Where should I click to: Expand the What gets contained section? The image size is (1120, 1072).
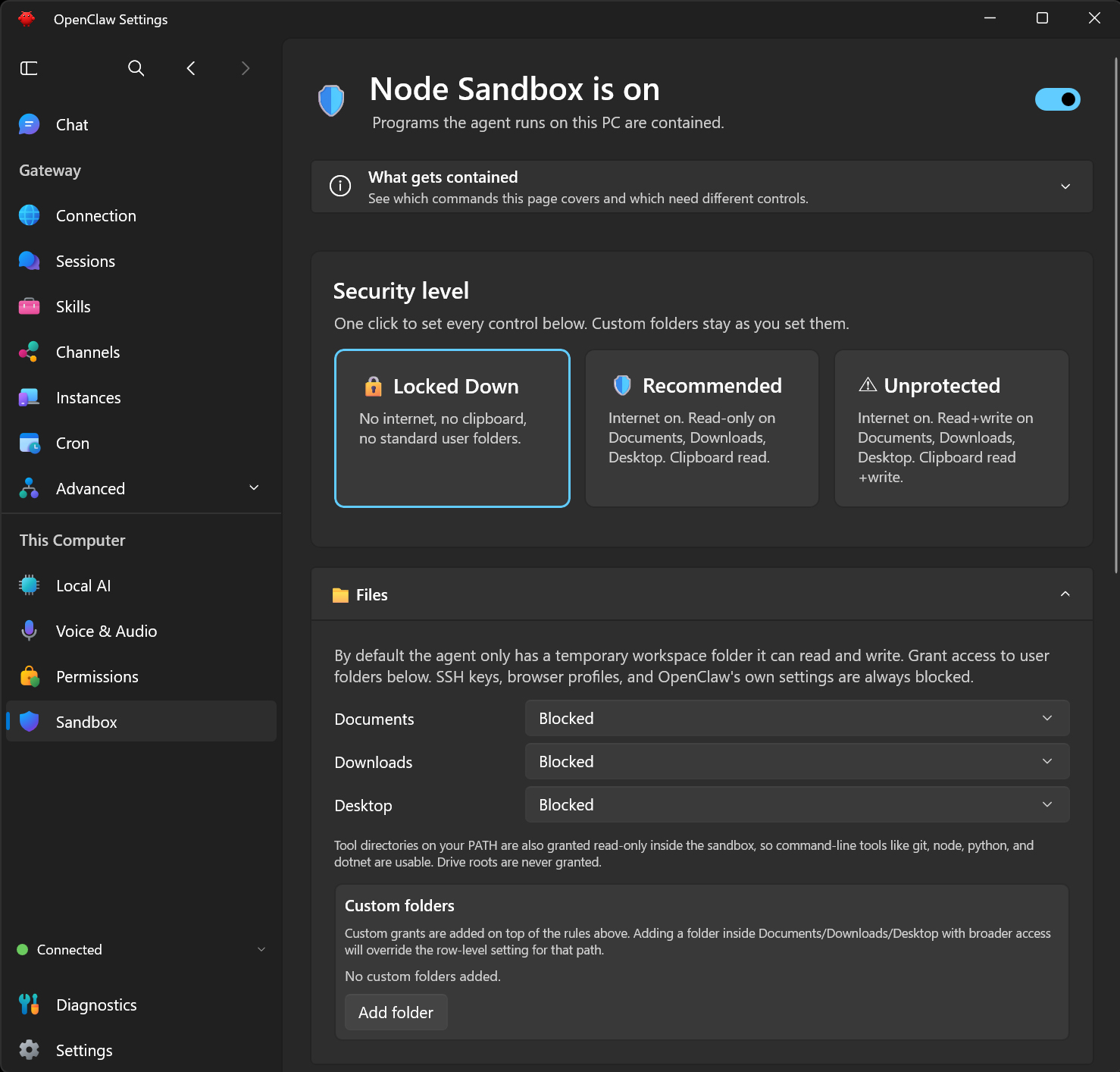pyautogui.click(x=1065, y=187)
